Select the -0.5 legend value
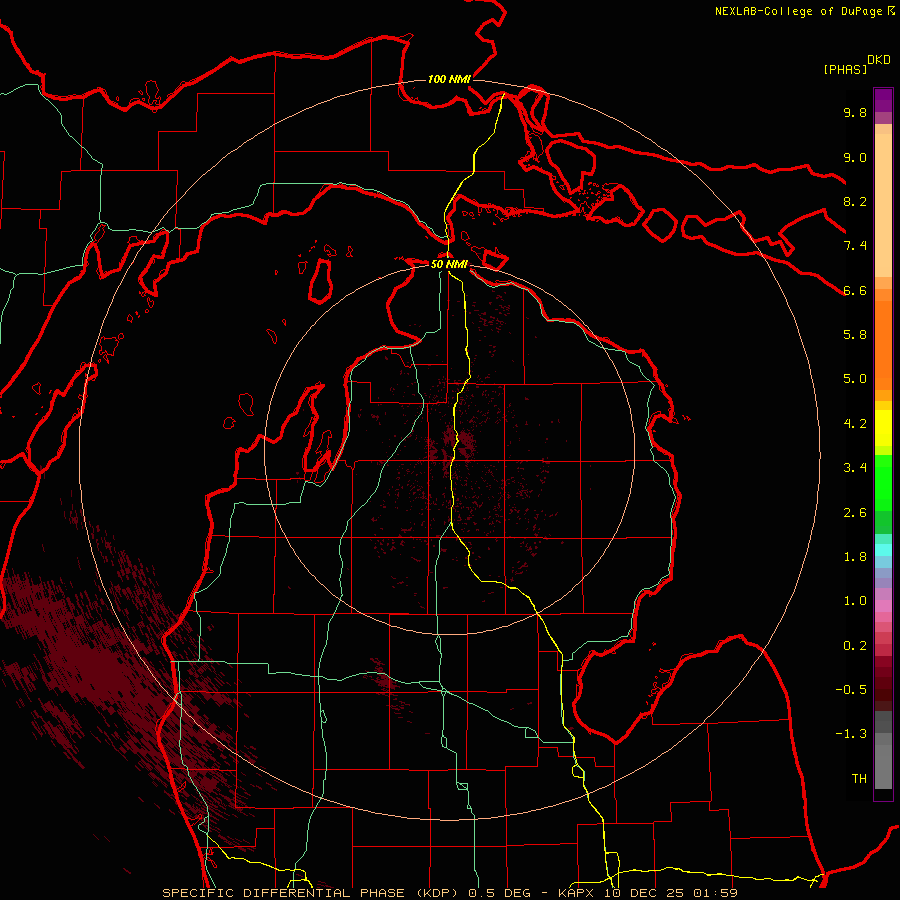This screenshot has height=900, width=900. pyautogui.click(x=851, y=690)
